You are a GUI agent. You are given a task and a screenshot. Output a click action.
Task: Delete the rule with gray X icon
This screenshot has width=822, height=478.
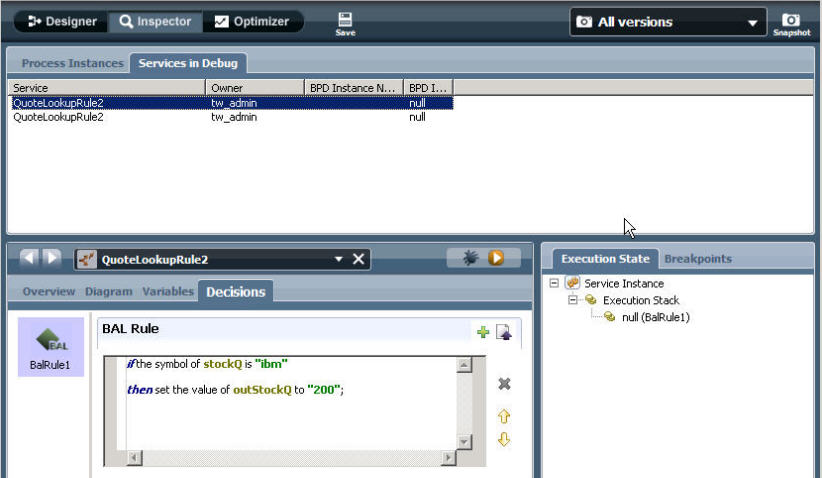[504, 384]
